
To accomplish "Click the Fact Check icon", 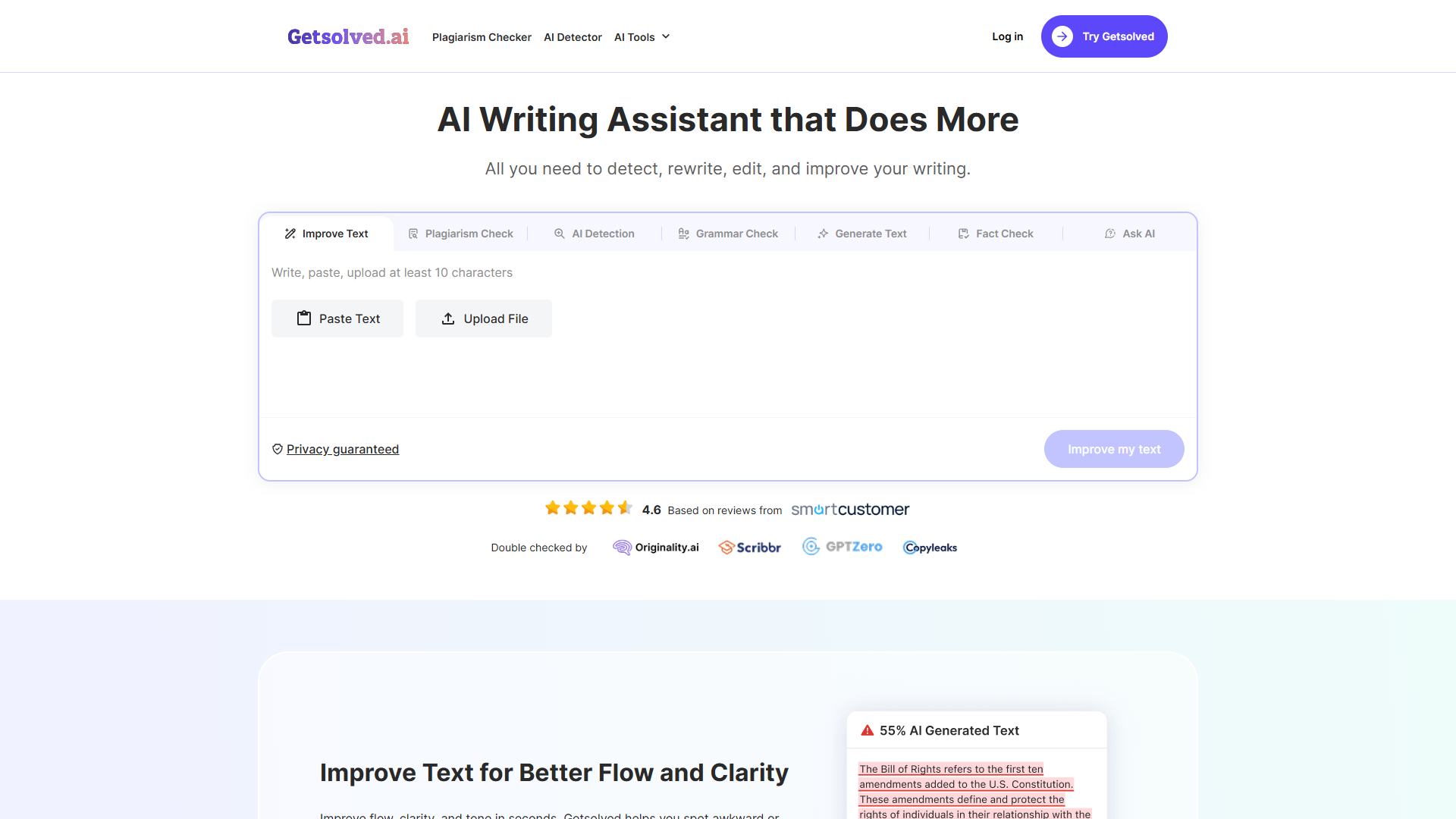I will tap(964, 234).
